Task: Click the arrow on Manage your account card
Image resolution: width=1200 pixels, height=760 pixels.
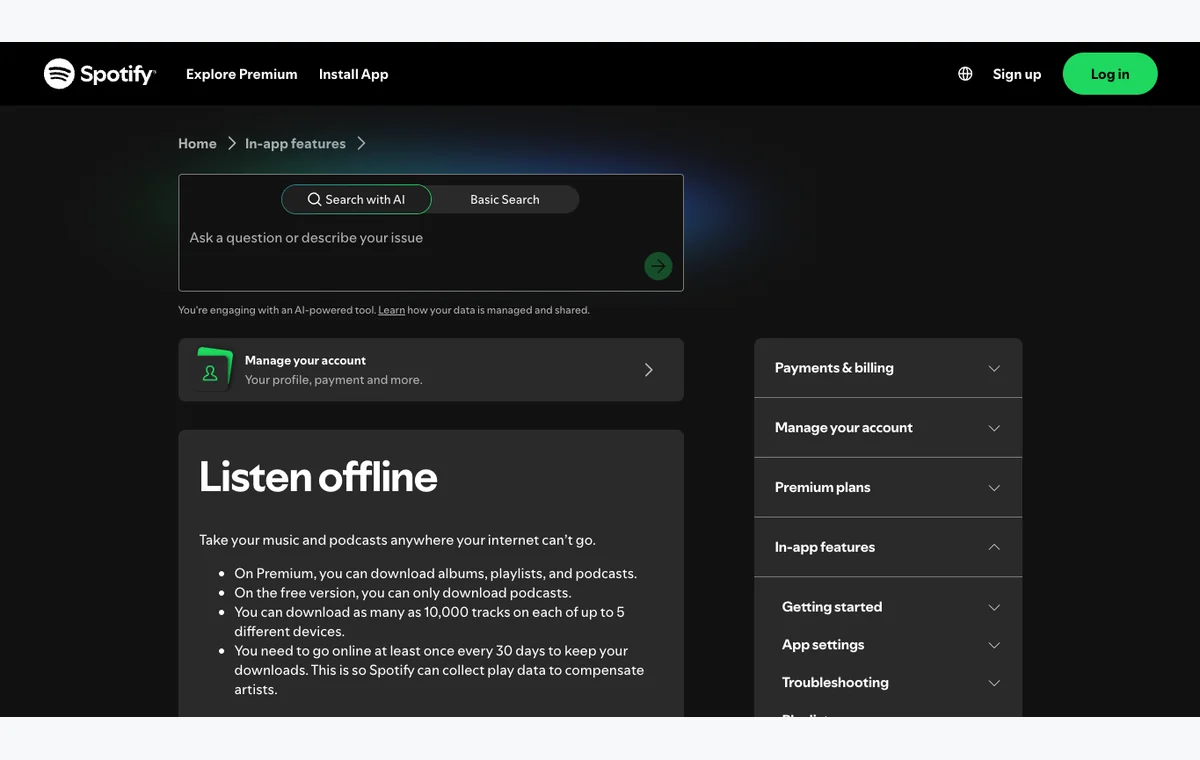Action: point(648,370)
